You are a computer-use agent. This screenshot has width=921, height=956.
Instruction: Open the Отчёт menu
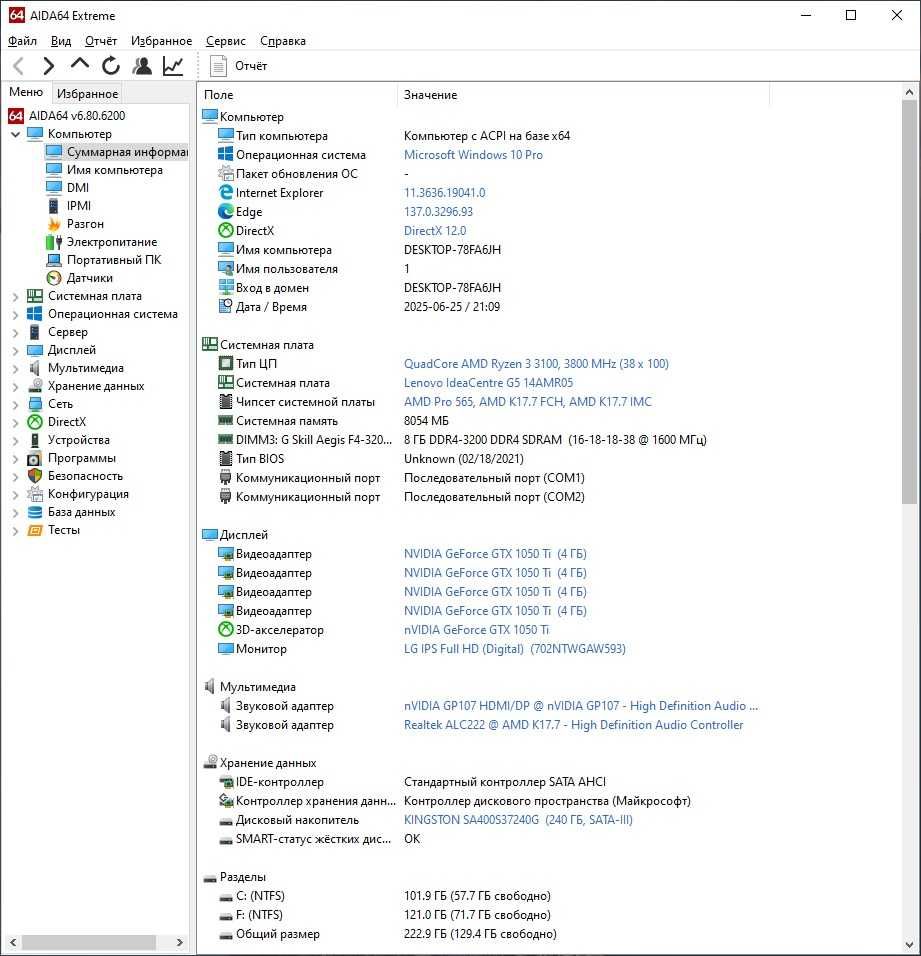point(101,41)
